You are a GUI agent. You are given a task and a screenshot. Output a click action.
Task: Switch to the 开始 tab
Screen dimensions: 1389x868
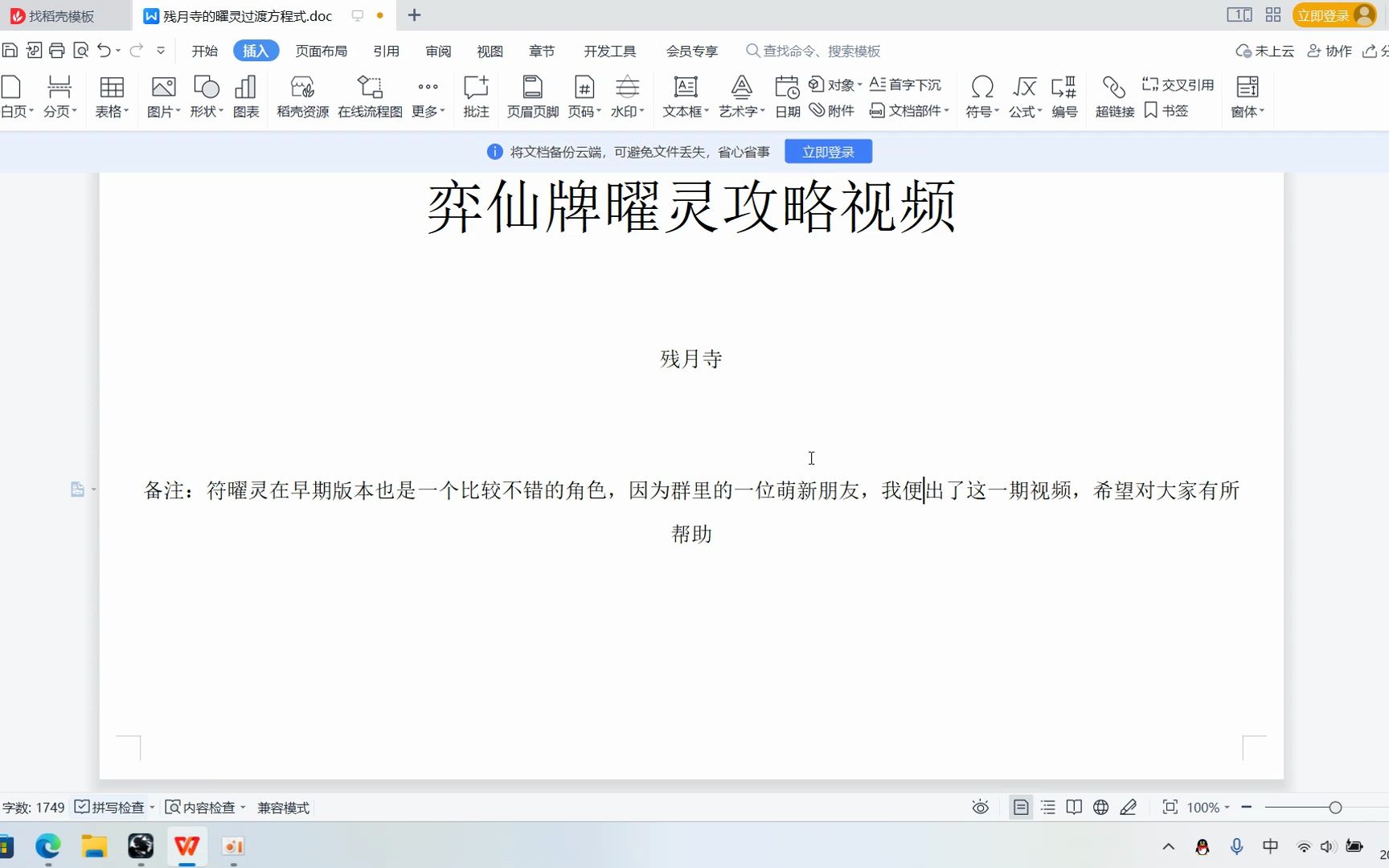(204, 51)
